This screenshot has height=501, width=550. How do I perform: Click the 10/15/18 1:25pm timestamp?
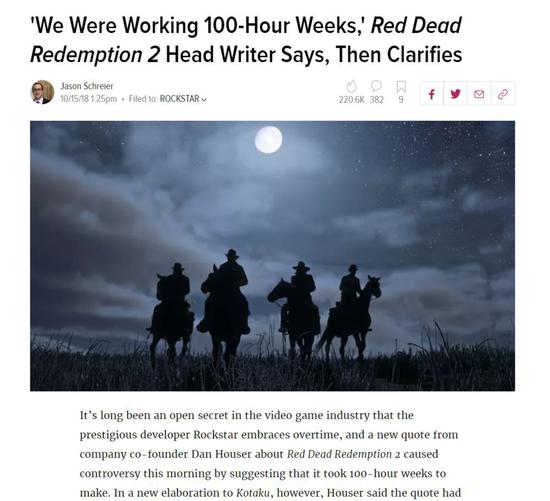coord(88,99)
